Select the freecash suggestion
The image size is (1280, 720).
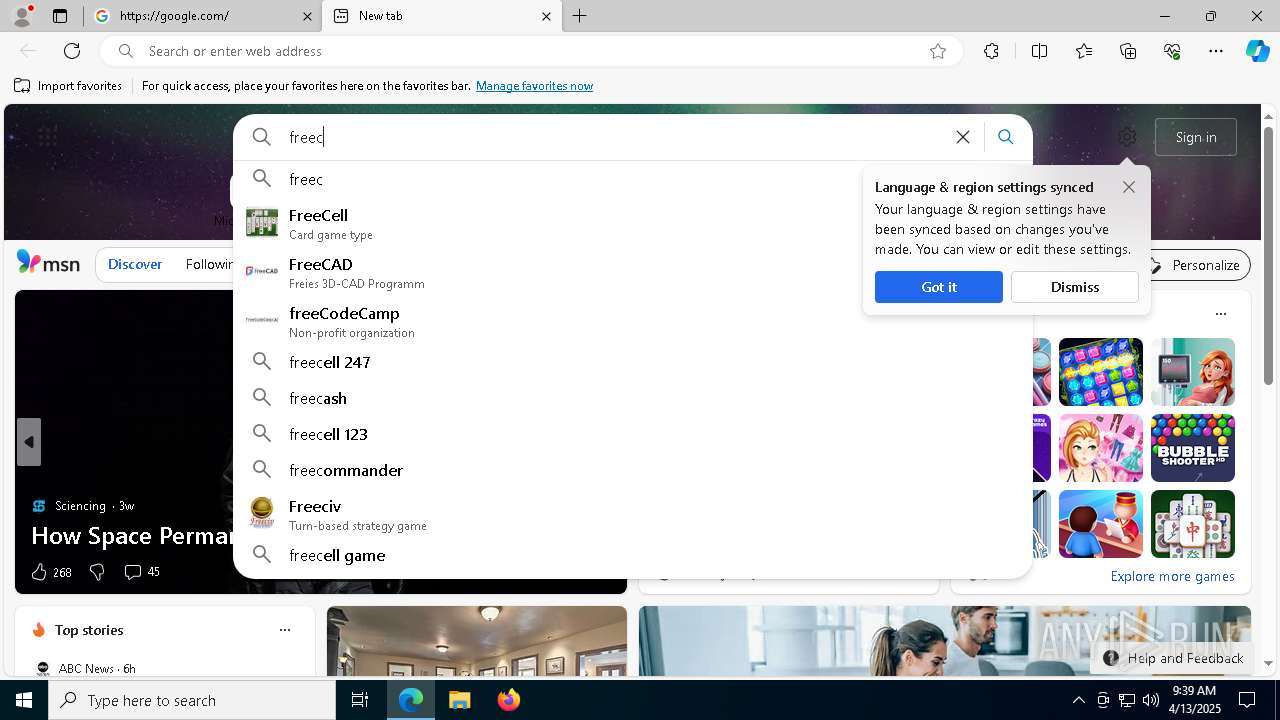tap(632, 398)
